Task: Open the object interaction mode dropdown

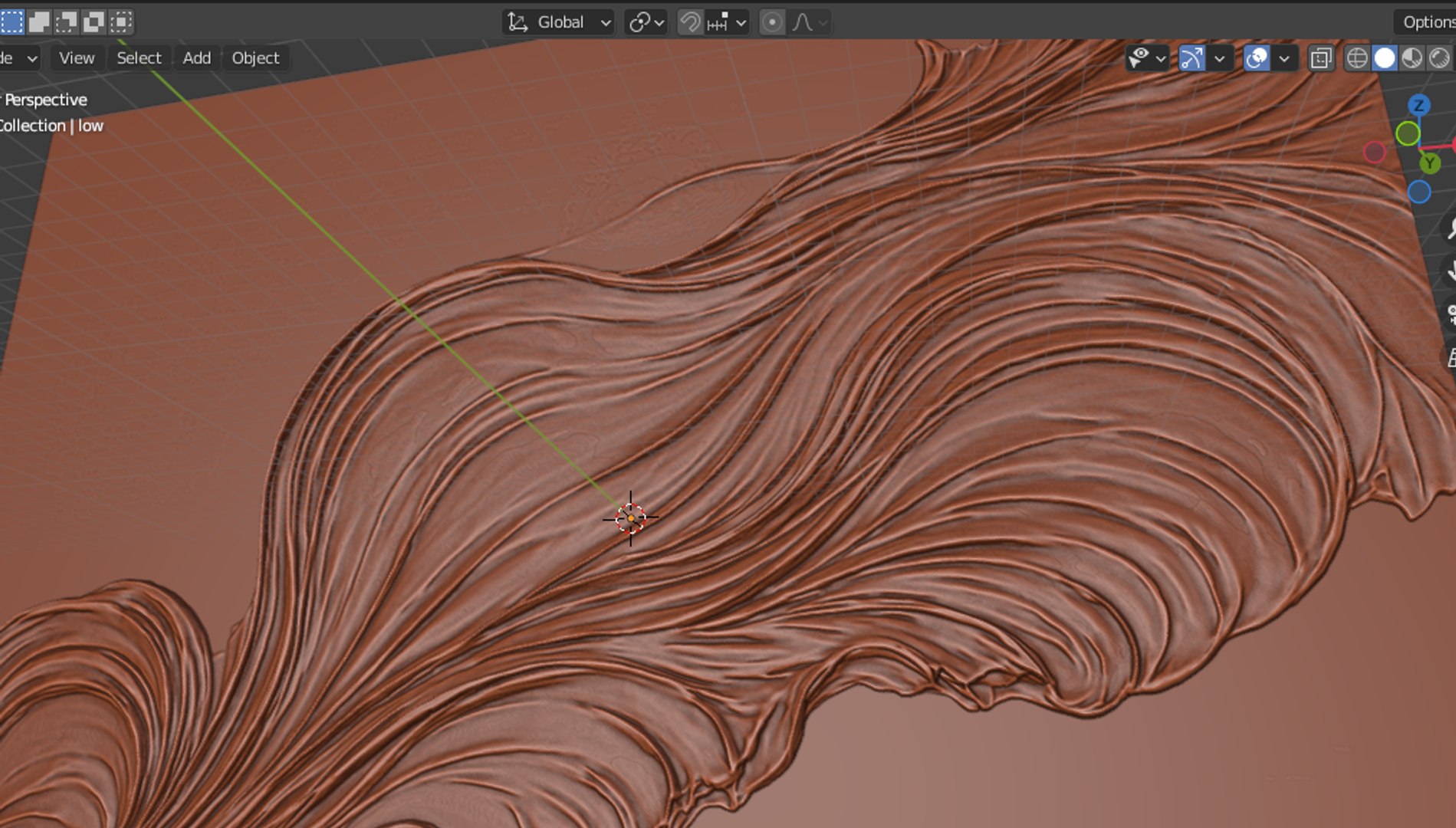Action: (18, 58)
